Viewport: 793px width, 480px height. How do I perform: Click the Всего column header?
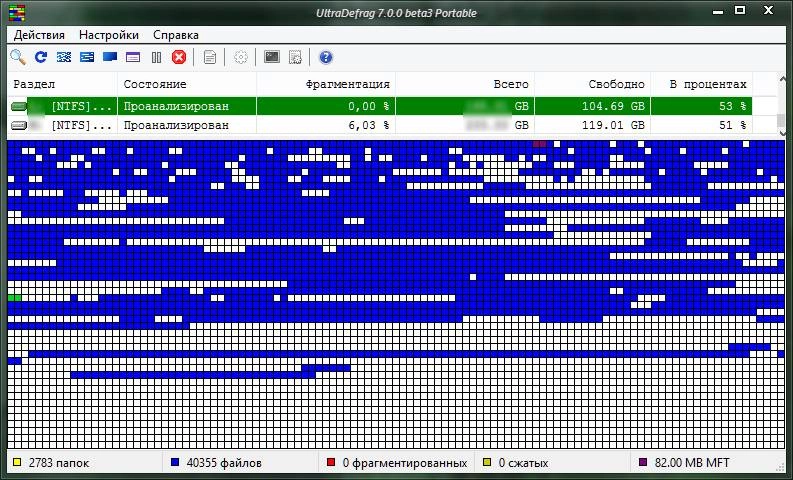click(x=465, y=84)
